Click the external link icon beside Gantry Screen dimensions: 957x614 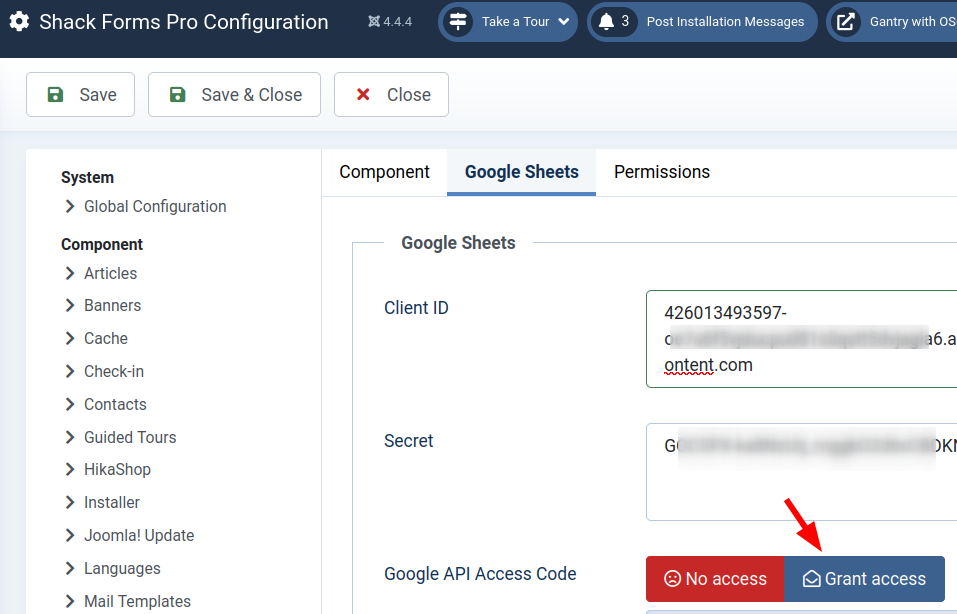(845, 22)
